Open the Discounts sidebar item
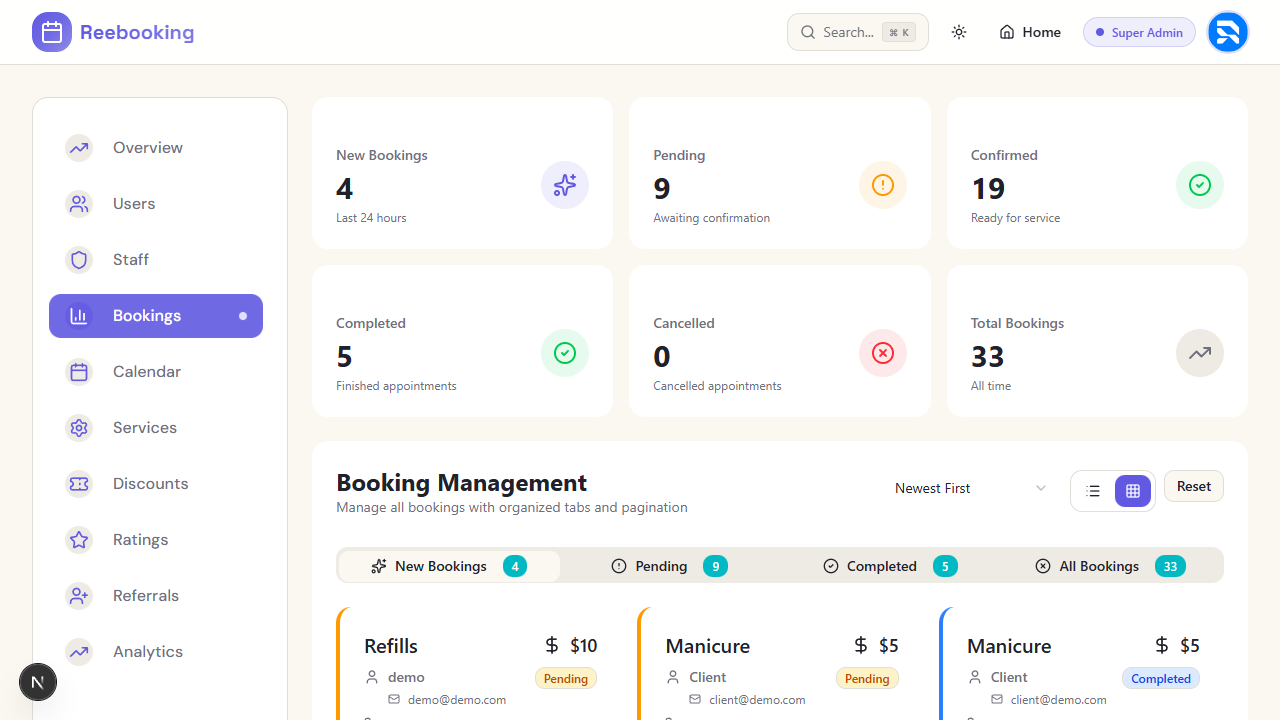Viewport: 1280px width, 720px height. [x=150, y=484]
